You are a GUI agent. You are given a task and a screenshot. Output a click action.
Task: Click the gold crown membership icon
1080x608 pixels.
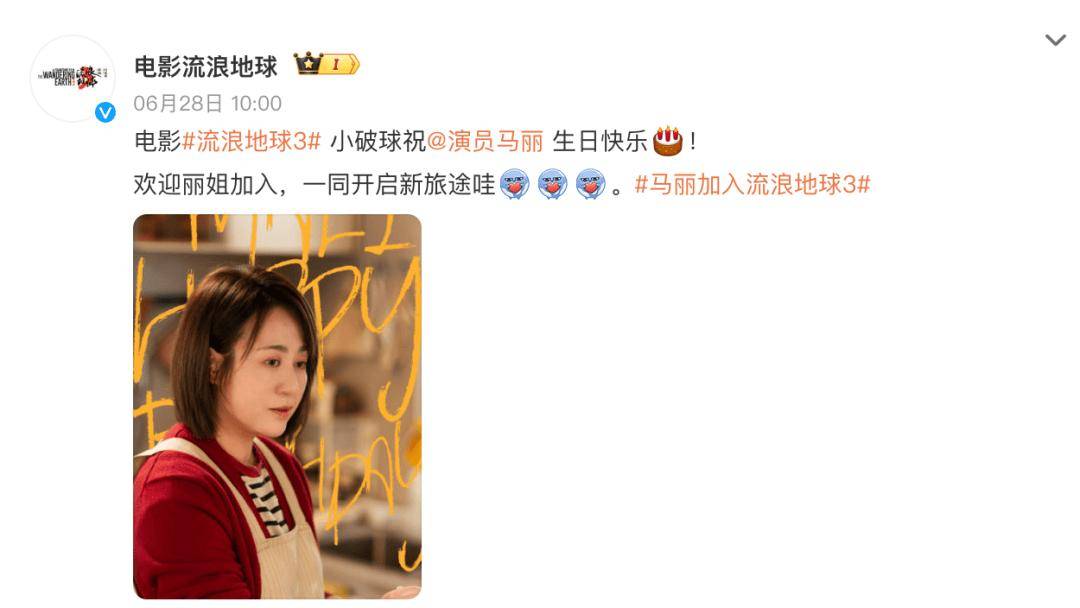click(309, 63)
